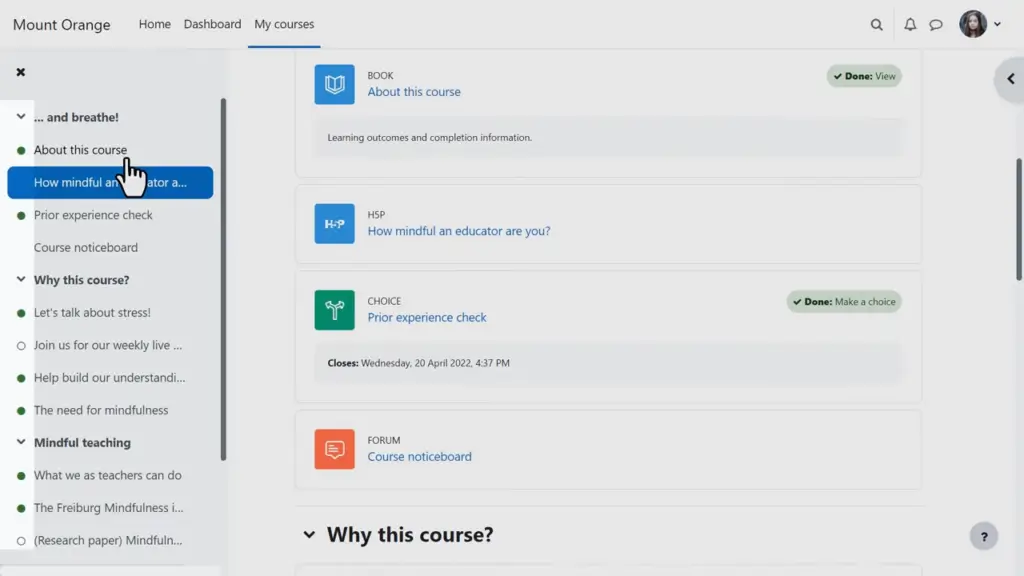The width and height of the screenshot is (1024, 576).
Task: Open the Book activity icon beside About this course
Action: tap(334, 84)
